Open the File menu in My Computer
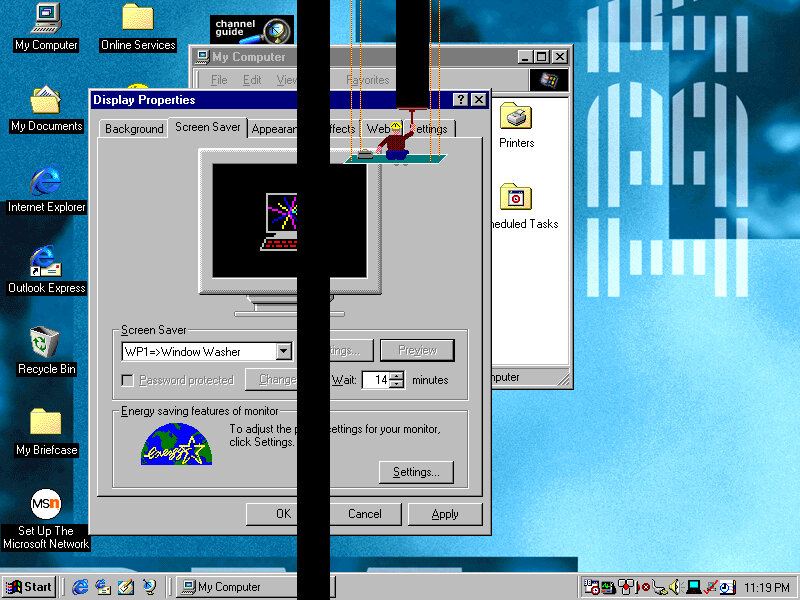The height and width of the screenshot is (600, 800). (x=219, y=80)
